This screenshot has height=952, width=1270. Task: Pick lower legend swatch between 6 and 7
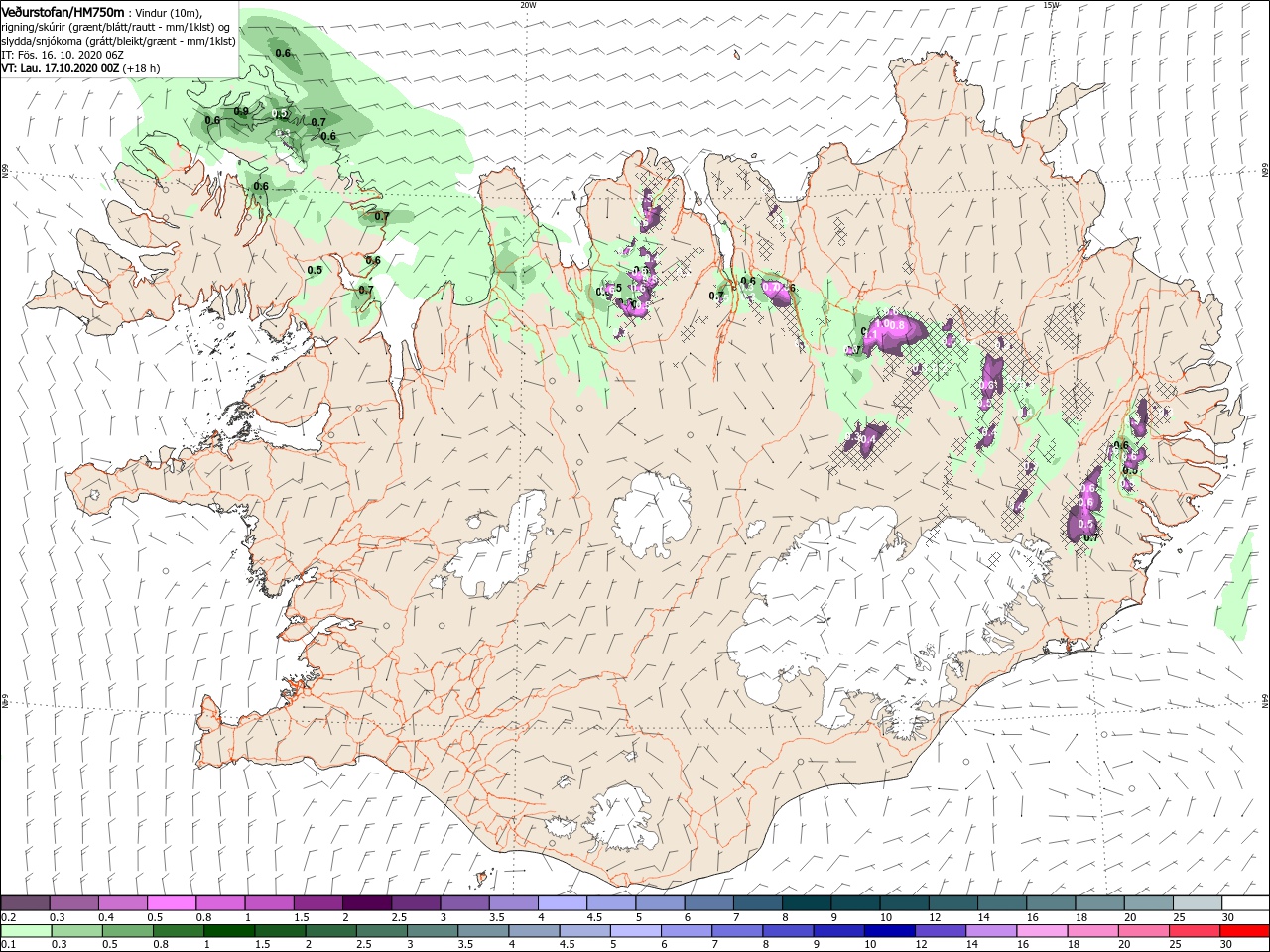(x=685, y=931)
